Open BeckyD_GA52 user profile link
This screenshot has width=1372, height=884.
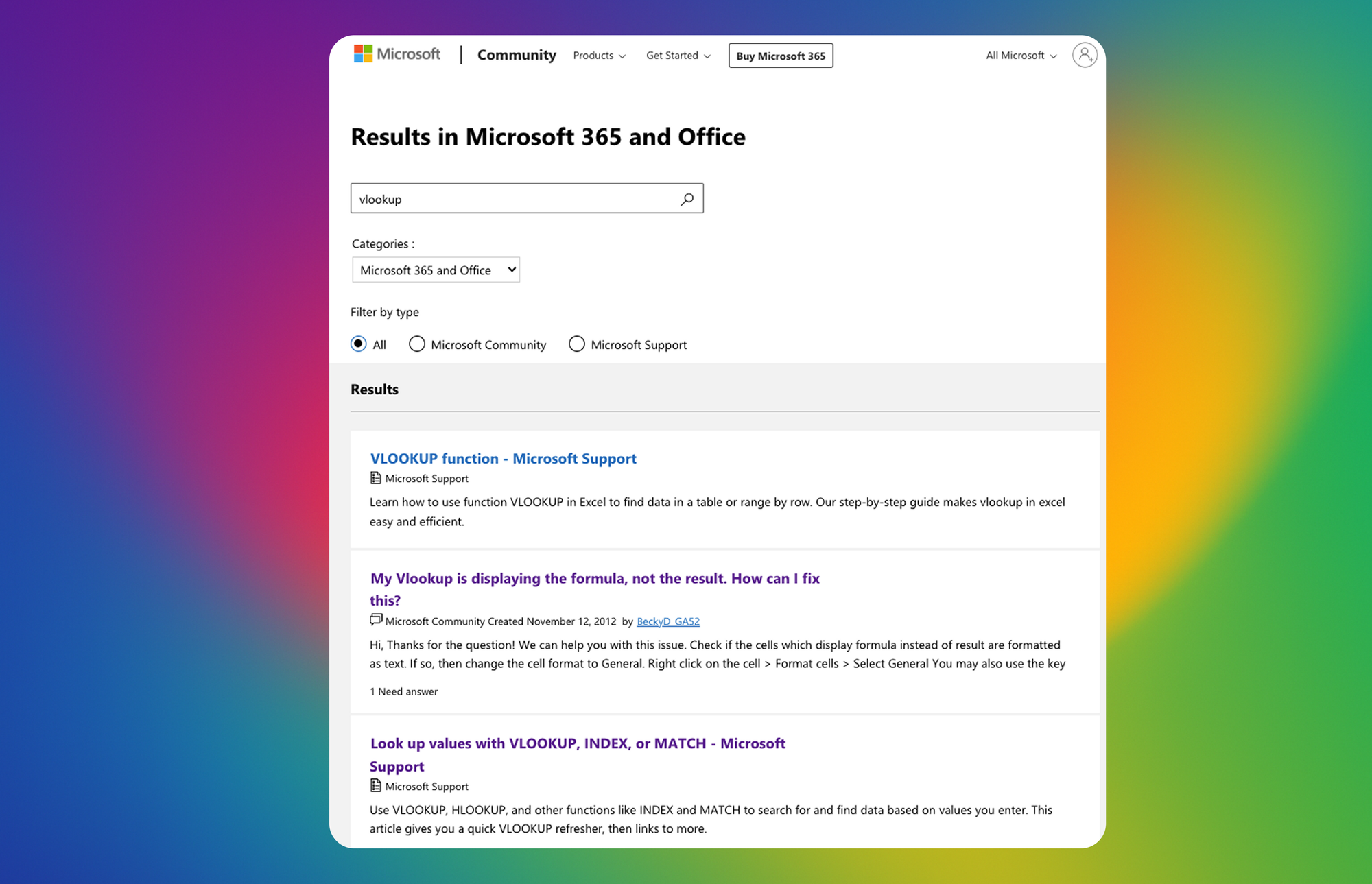tap(667, 621)
